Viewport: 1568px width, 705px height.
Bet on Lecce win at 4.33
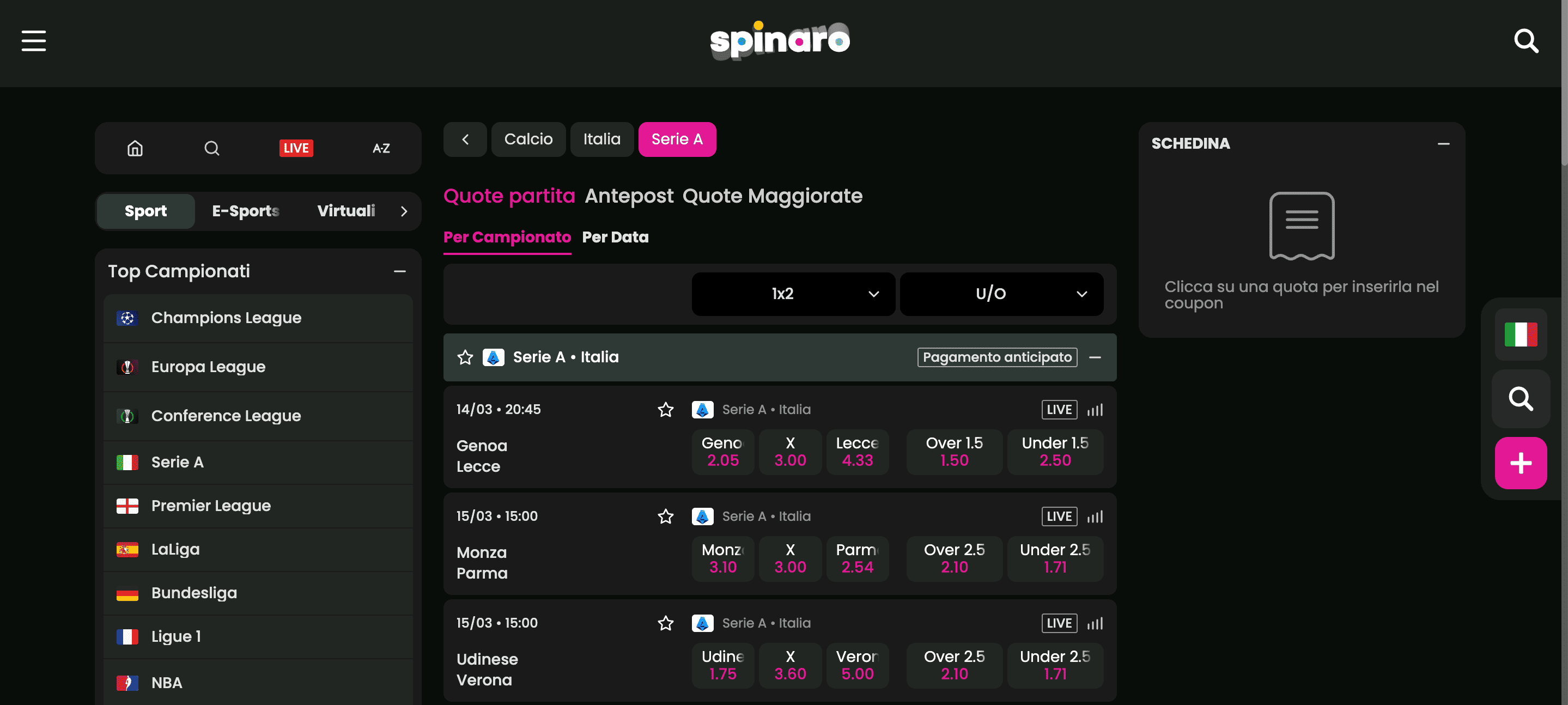coord(857,452)
